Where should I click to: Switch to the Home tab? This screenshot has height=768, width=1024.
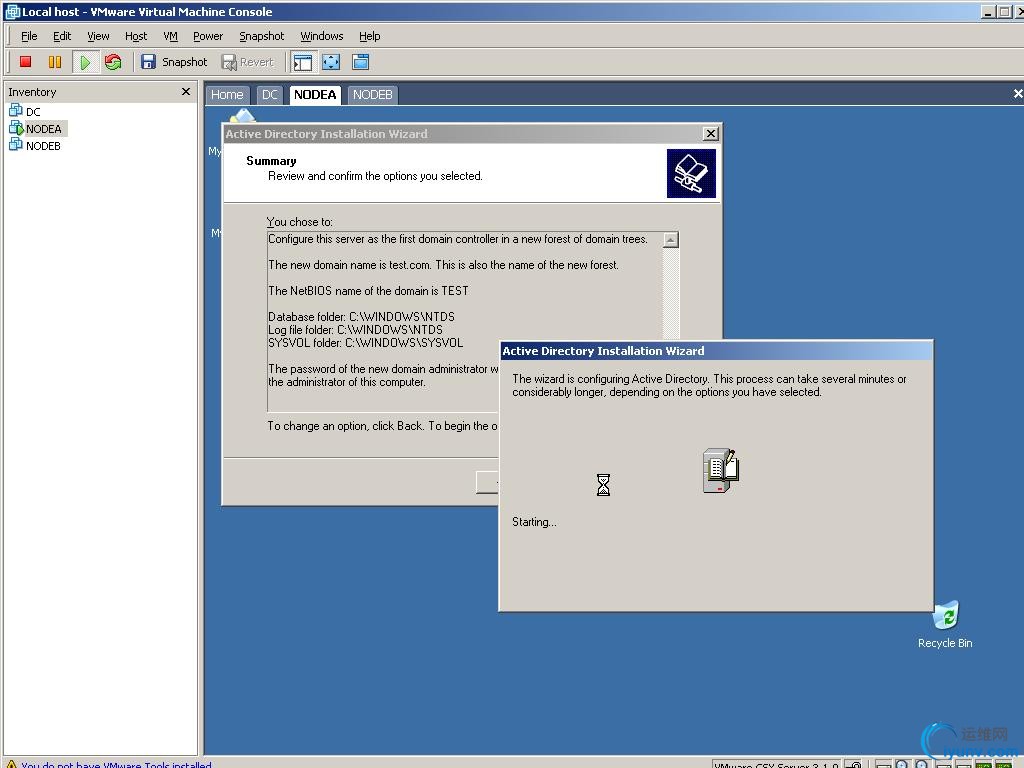(x=227, y=95)
